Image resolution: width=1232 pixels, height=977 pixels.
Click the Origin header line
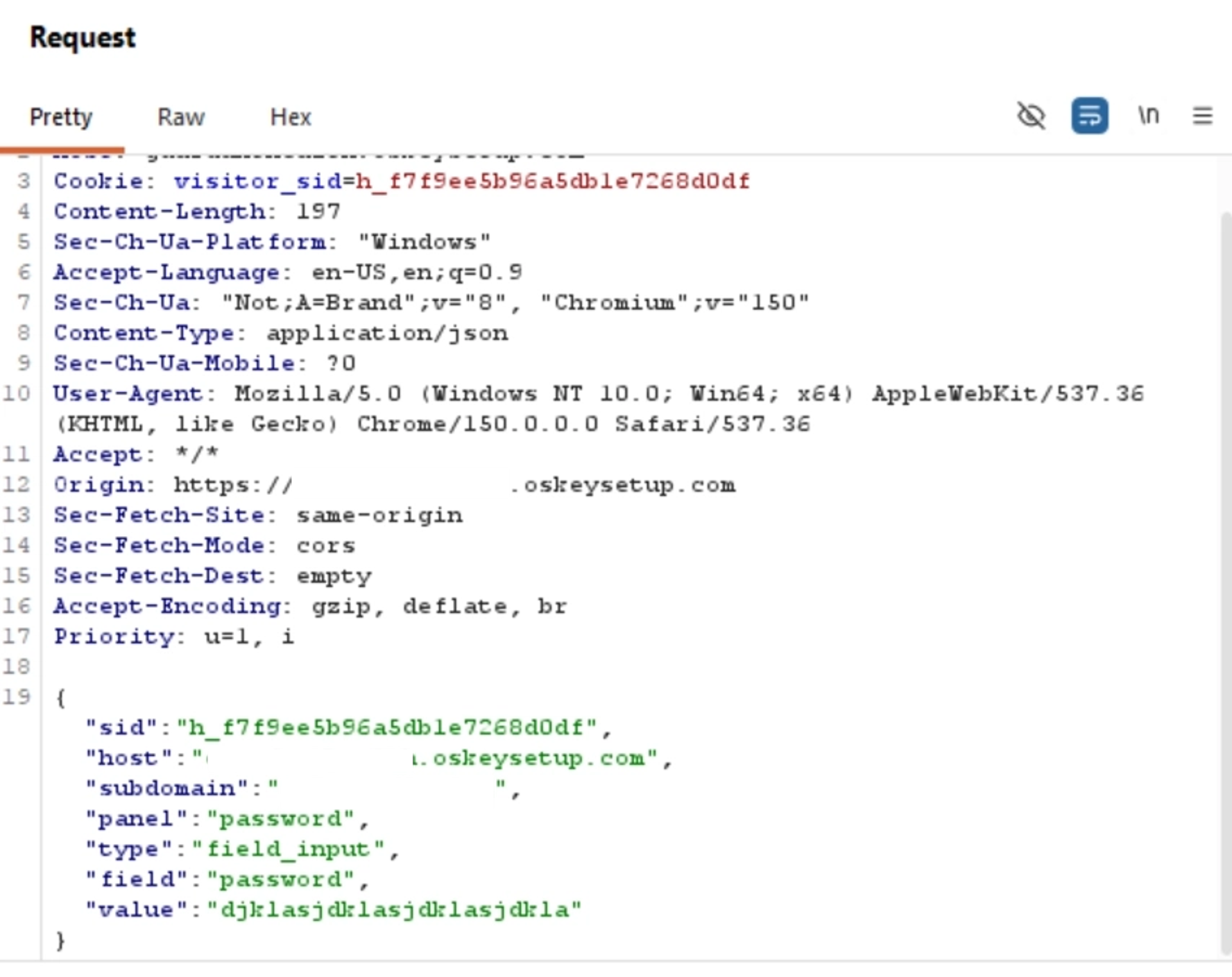pos(395,485)
